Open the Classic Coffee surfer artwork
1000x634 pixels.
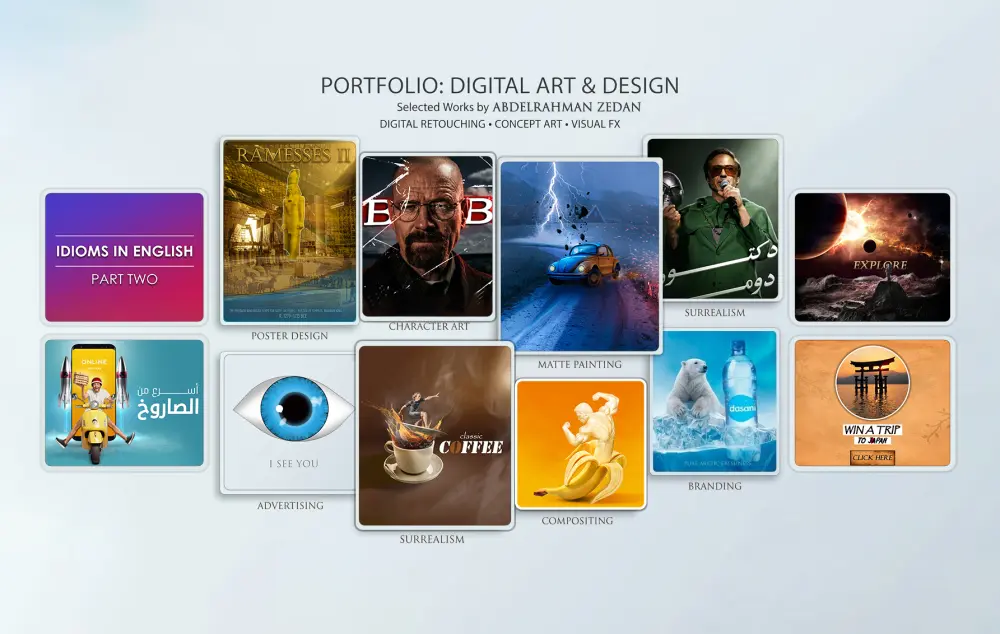pos(435,436)
